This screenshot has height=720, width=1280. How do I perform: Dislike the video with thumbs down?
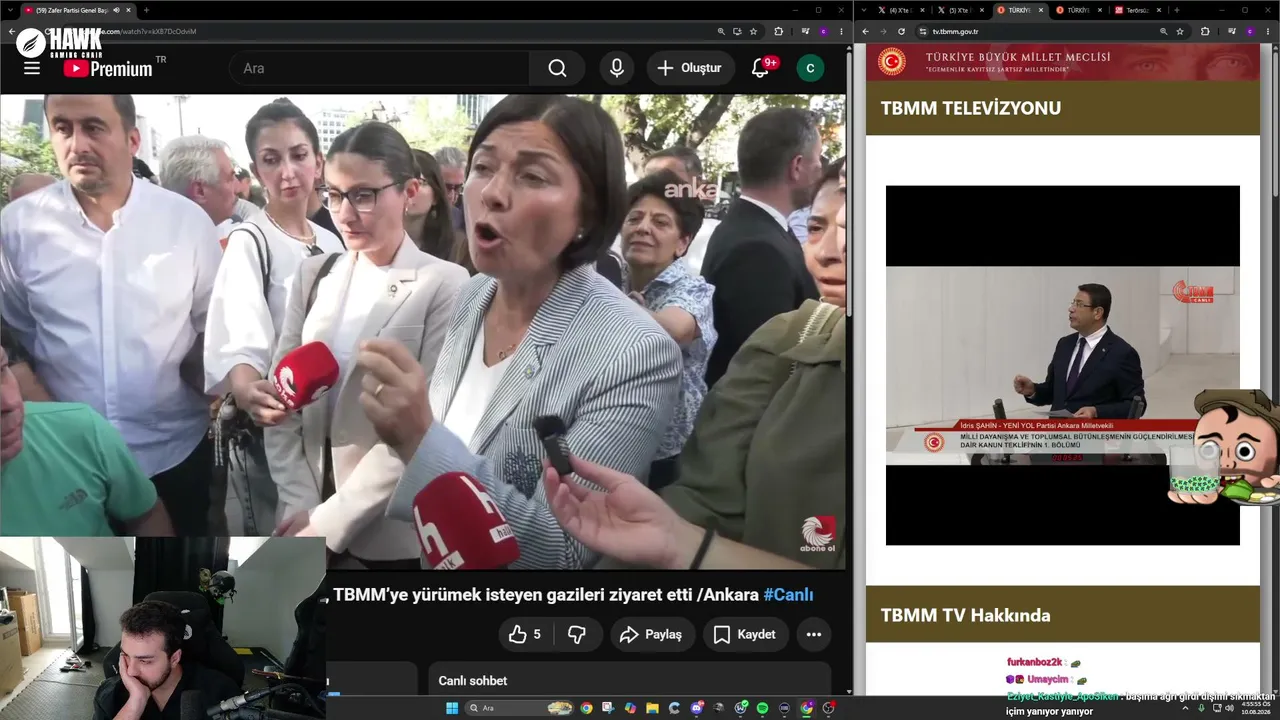pos(577,634)
